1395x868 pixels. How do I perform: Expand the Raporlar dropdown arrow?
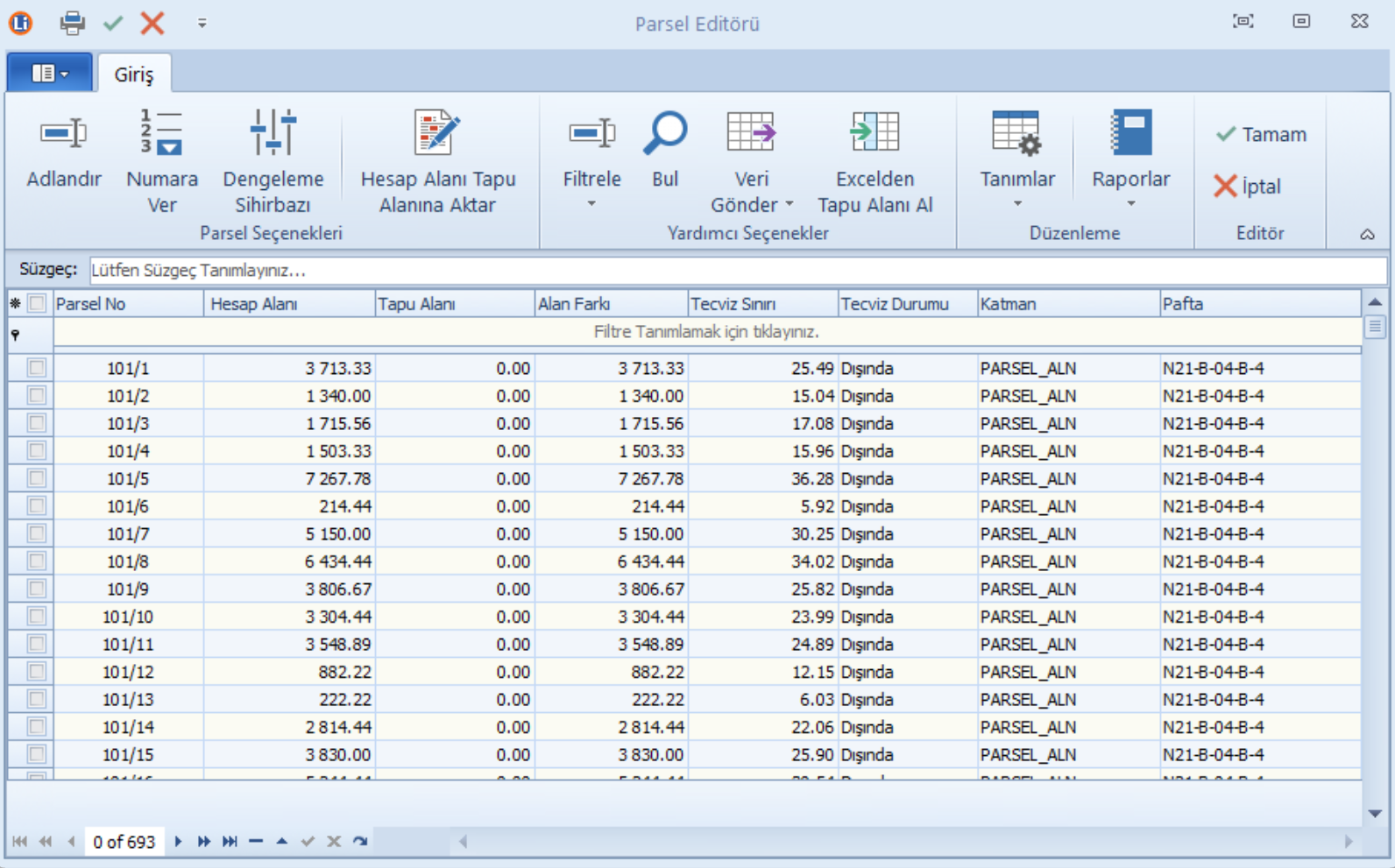tap(1131, 204)
